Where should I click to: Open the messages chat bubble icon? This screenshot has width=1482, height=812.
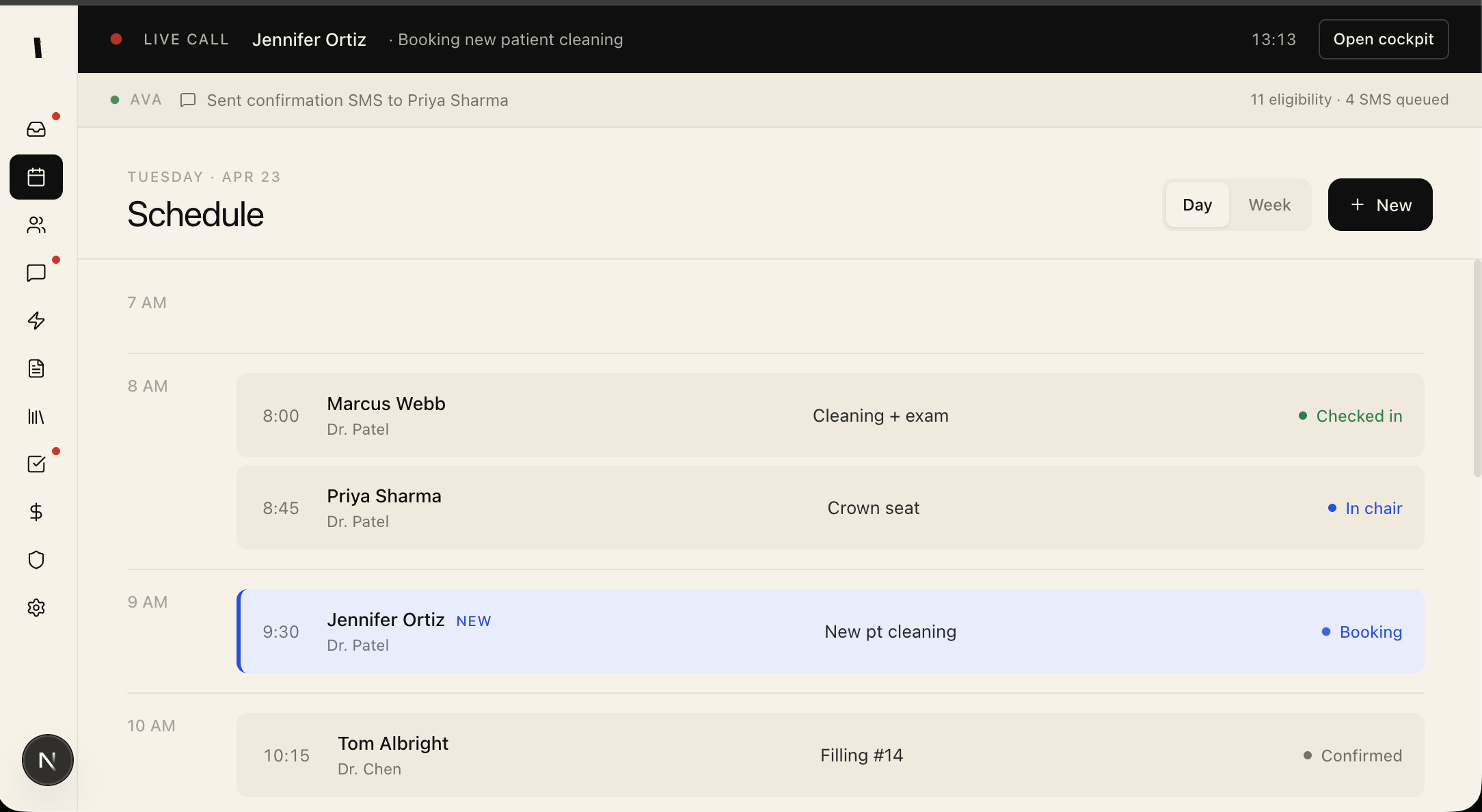tap(36, 273)
